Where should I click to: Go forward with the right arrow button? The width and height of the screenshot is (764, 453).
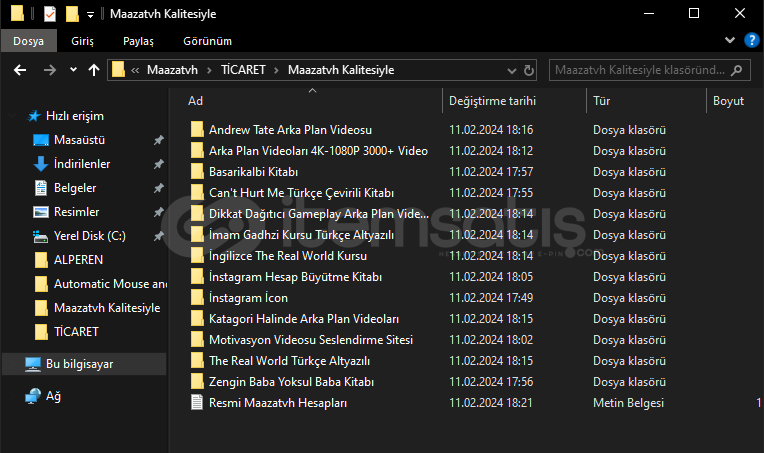point(50,70)
